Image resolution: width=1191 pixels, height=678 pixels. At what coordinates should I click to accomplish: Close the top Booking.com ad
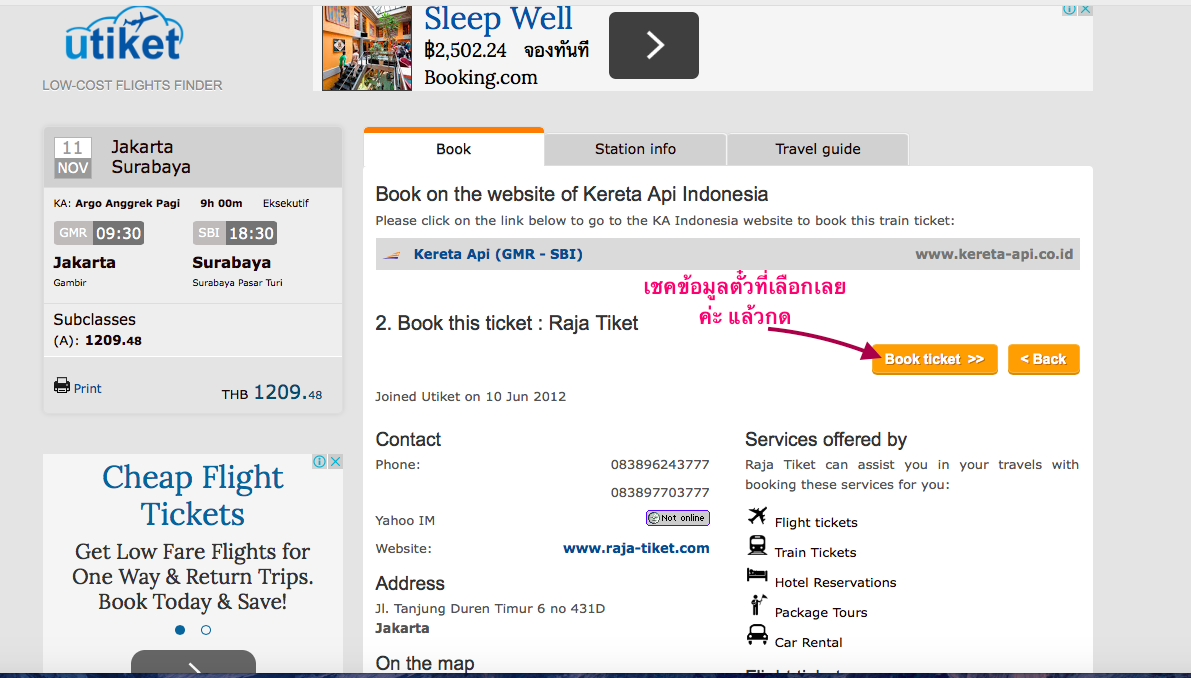click(x=1085, y=10)
